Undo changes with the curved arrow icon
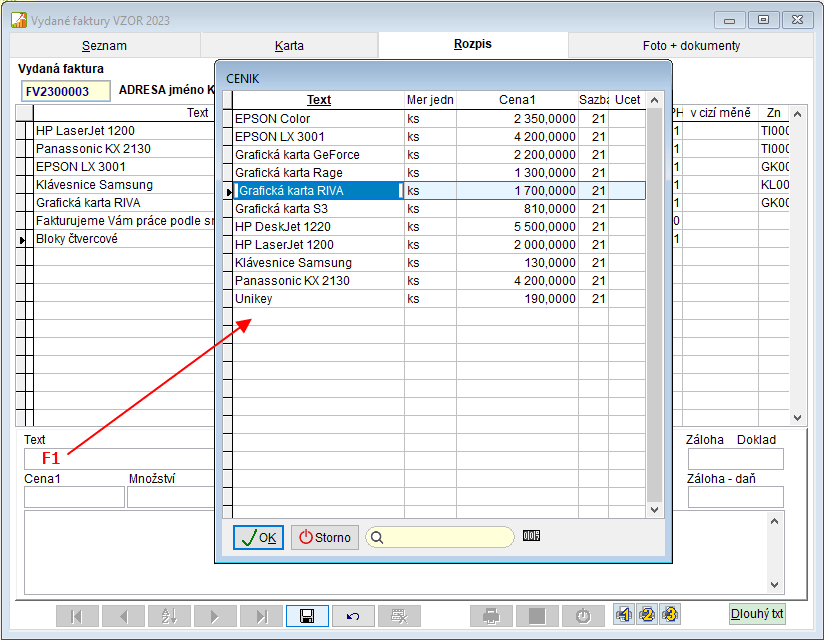Viewport: 824px width, 640px height. tap(353, 616)
